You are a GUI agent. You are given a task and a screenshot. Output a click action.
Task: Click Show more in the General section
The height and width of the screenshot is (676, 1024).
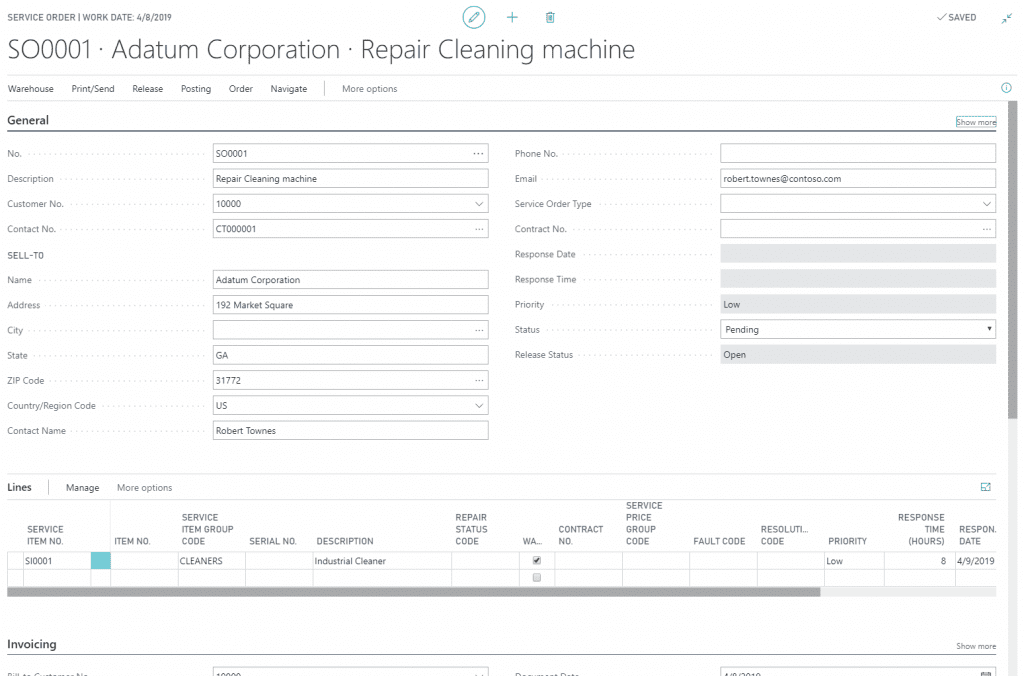(x=975, y=121)
